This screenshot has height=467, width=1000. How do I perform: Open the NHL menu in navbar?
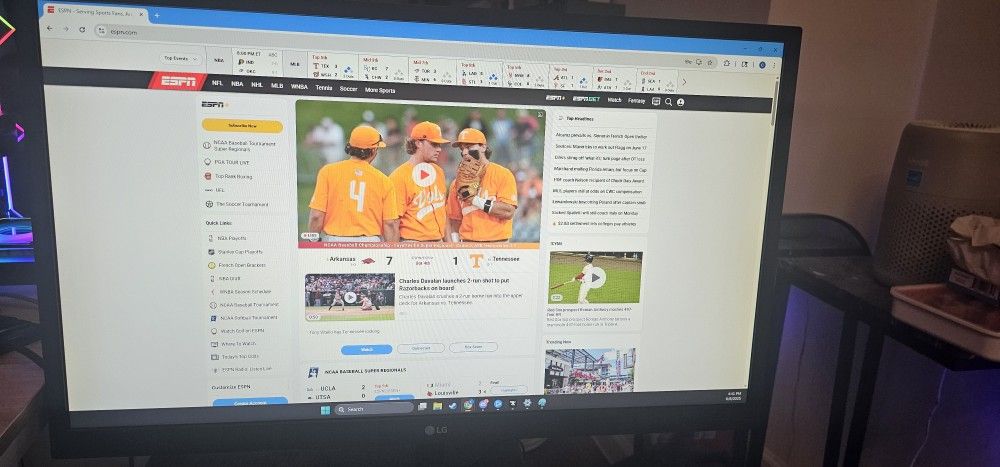[257, 84]
